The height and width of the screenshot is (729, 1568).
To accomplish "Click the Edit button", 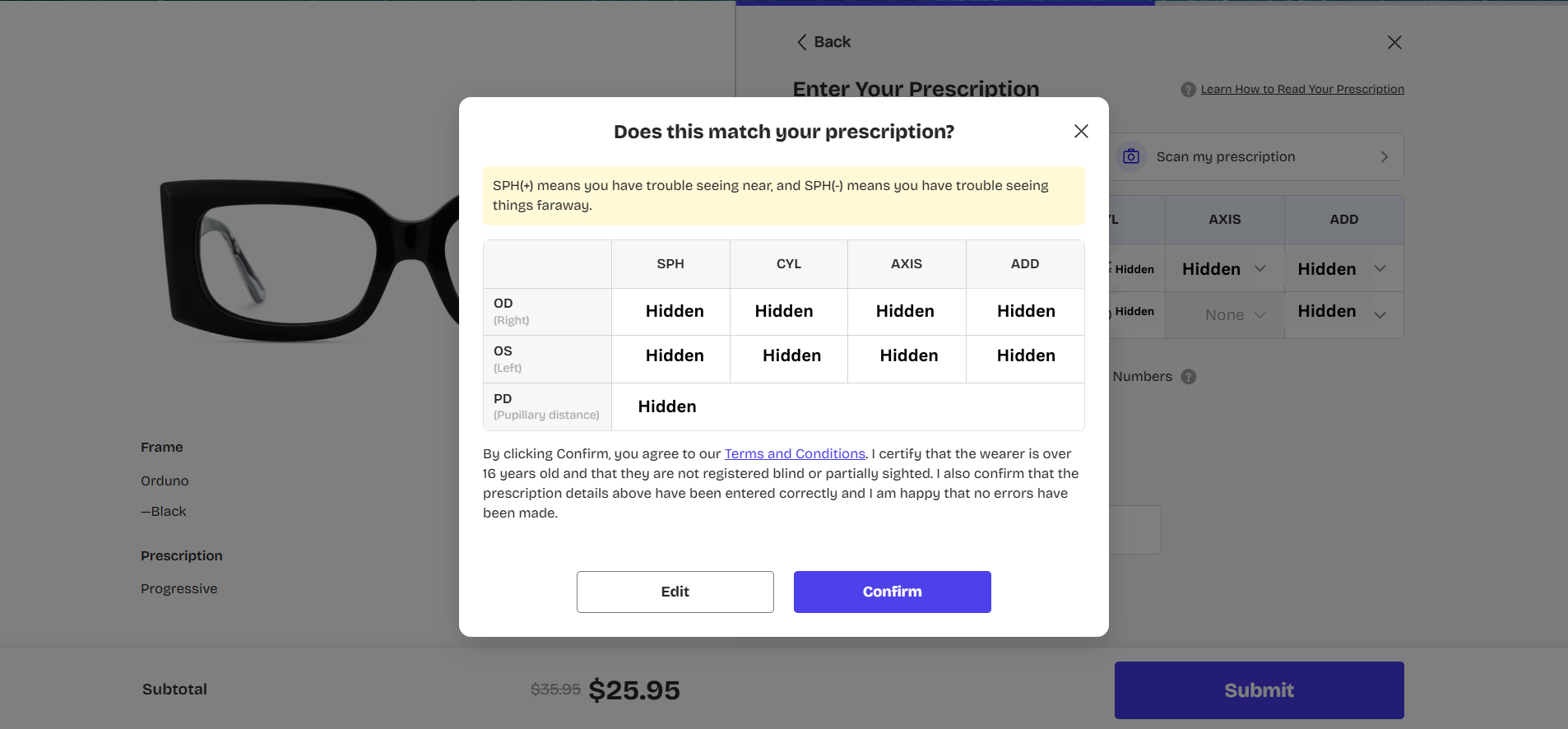I will coord(675,592).
